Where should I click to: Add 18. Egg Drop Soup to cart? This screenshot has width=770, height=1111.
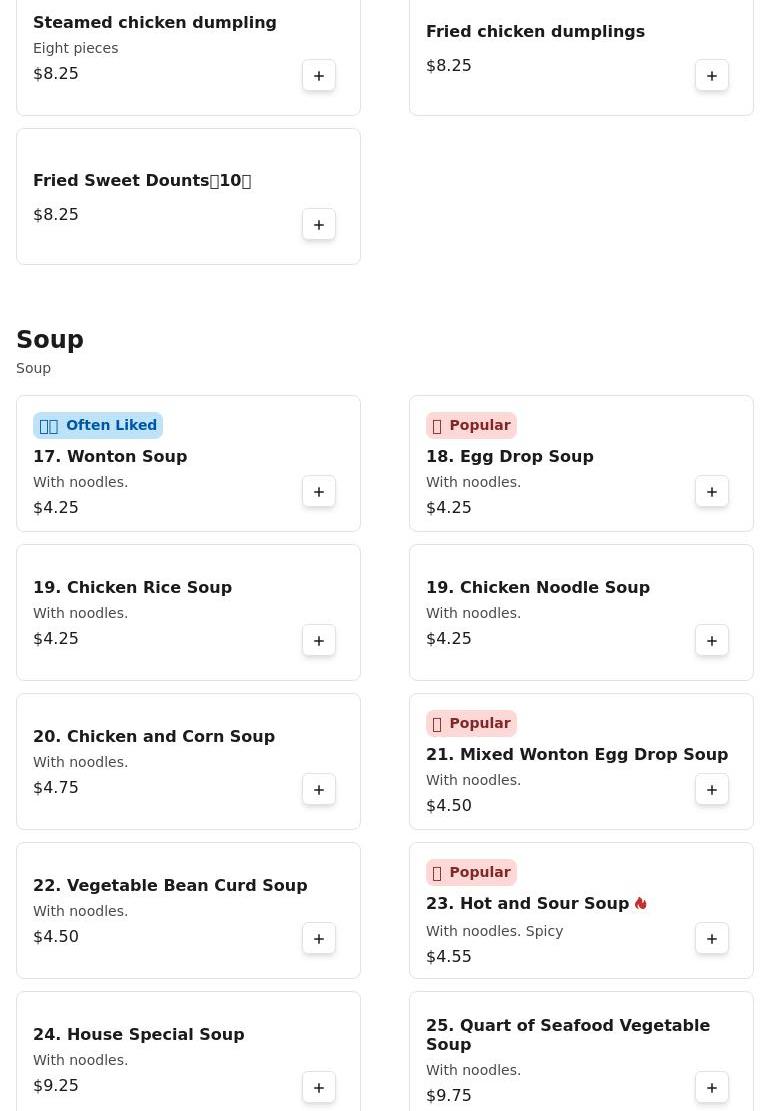click(712, 492)
